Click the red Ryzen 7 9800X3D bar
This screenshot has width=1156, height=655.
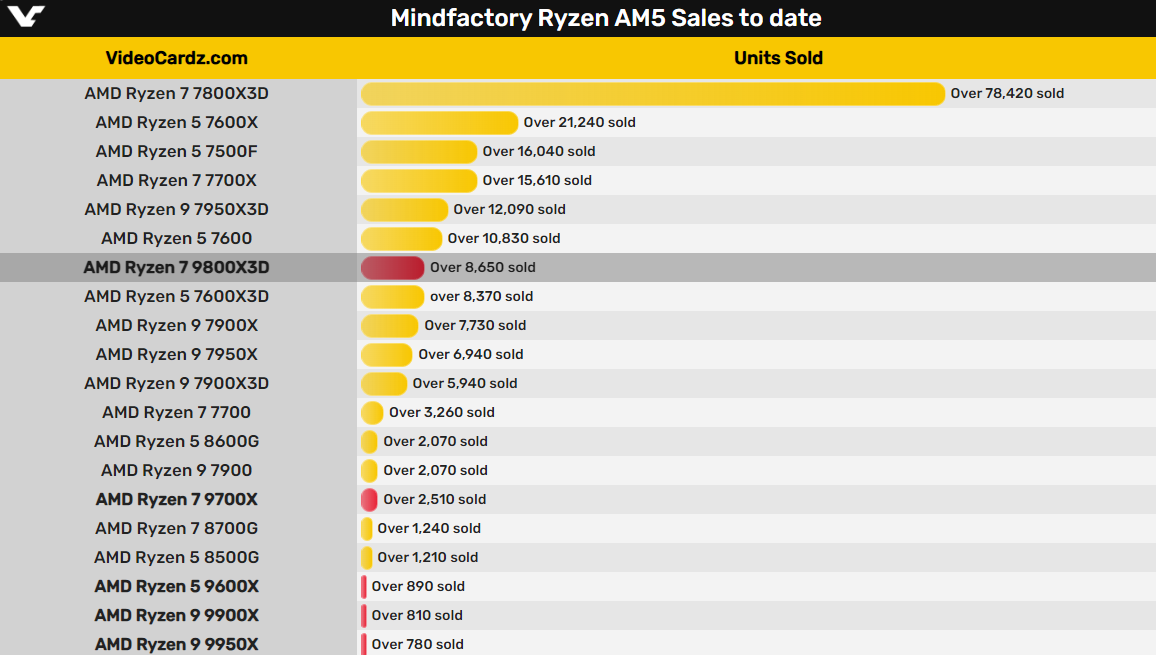(392, 268)
